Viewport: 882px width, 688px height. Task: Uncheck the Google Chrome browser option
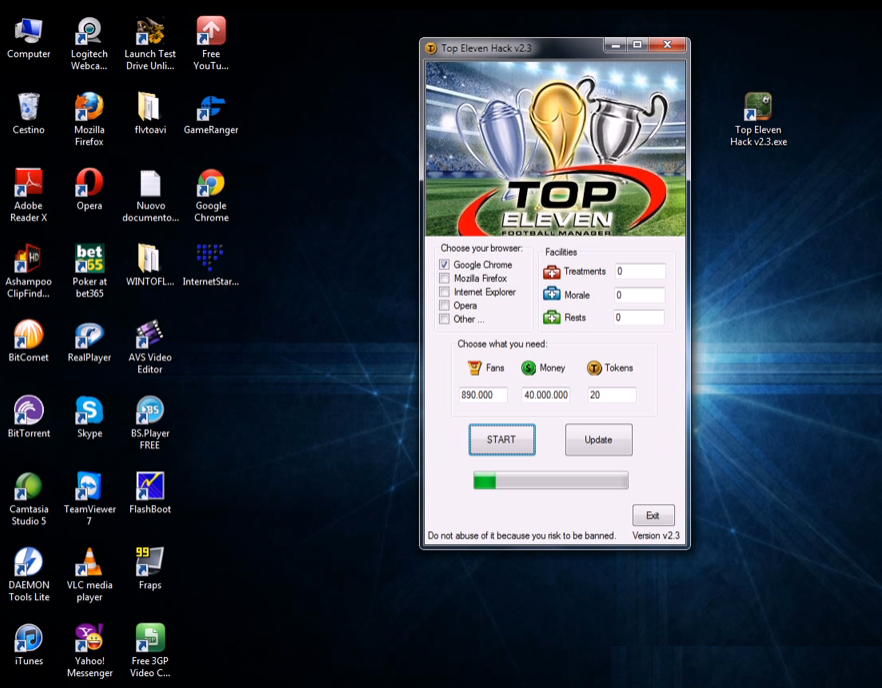(443, 264)
